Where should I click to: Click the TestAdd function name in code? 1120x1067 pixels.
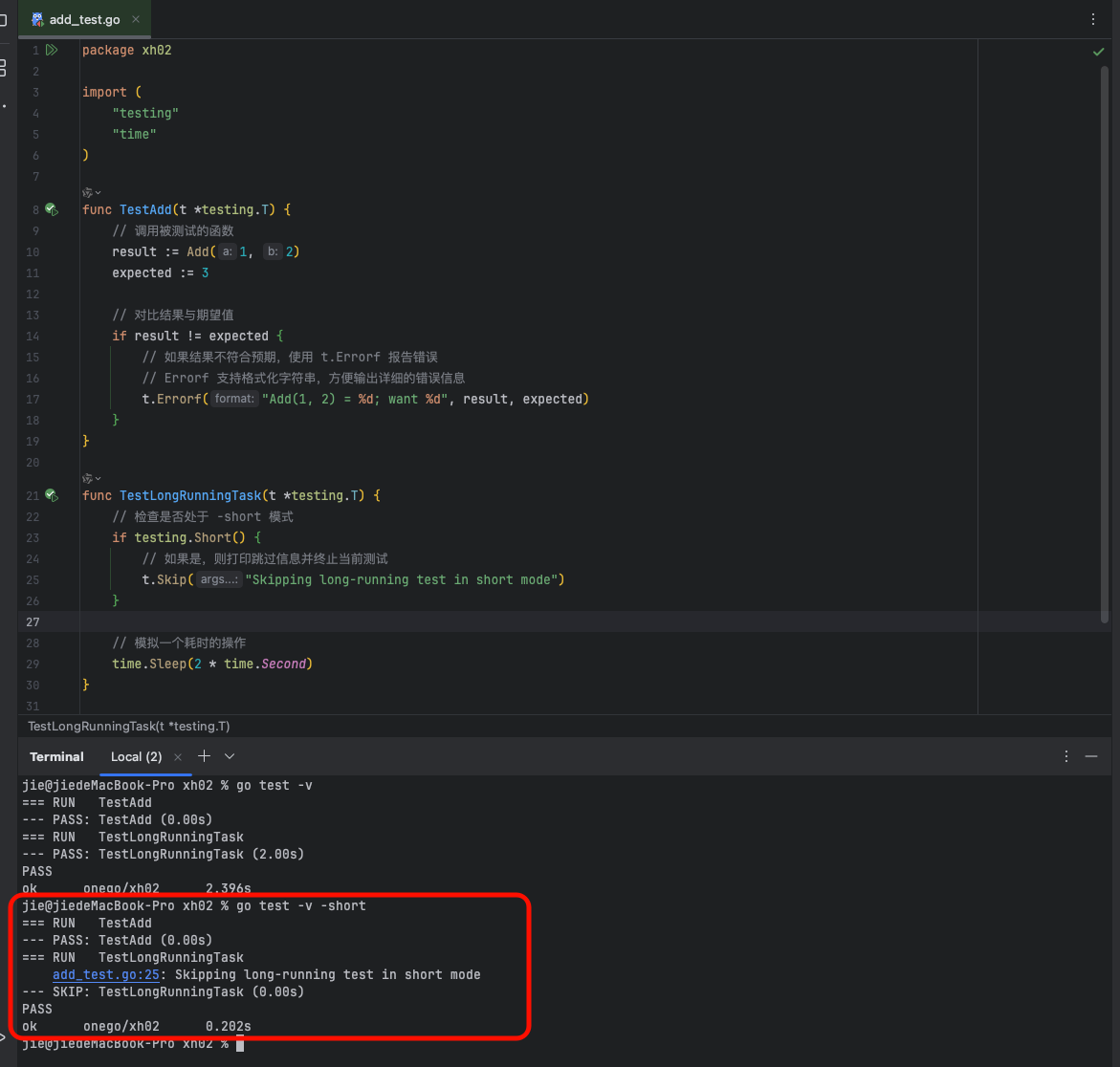pos(145,209)
